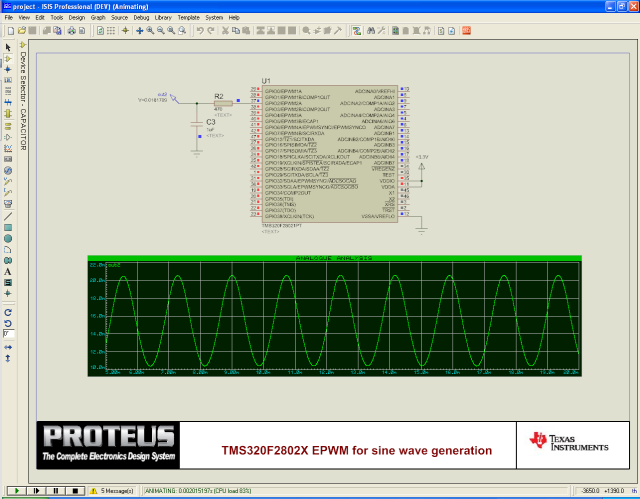Pause the running simulation
The height and width of the screenshot is (499, 640).
(55, 491)
